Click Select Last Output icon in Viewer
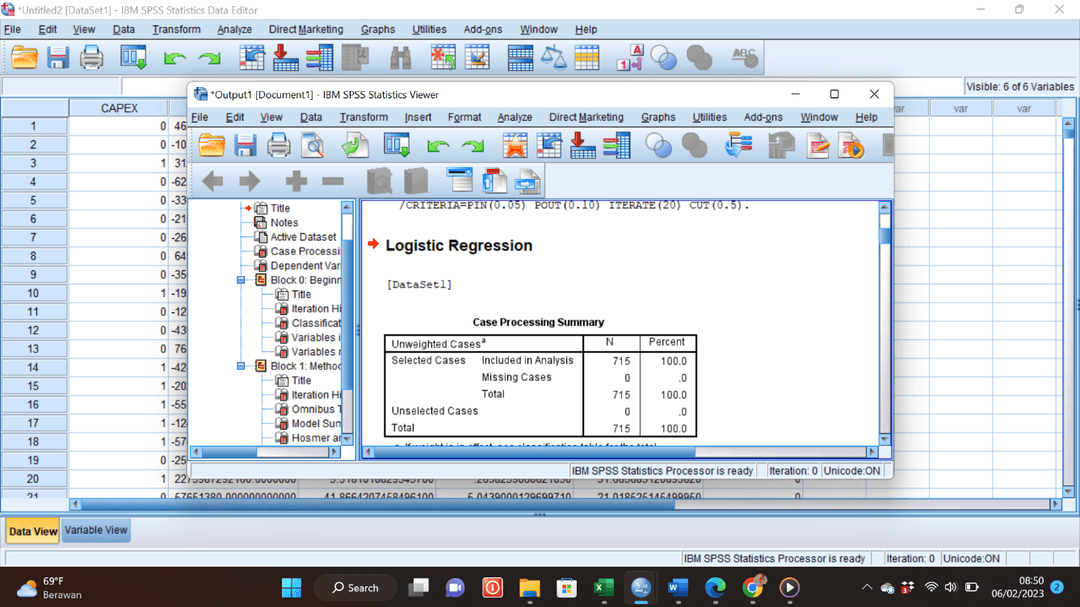The width and height of the screenshot is (1080, 607). [738, 145]
